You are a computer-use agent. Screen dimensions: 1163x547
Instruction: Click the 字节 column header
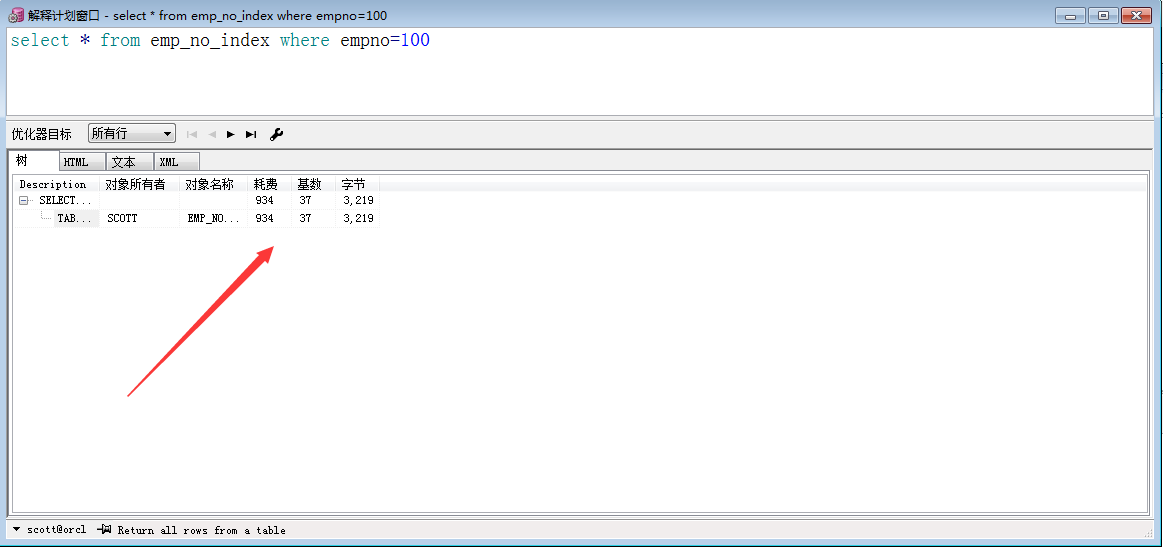point(357,184)
